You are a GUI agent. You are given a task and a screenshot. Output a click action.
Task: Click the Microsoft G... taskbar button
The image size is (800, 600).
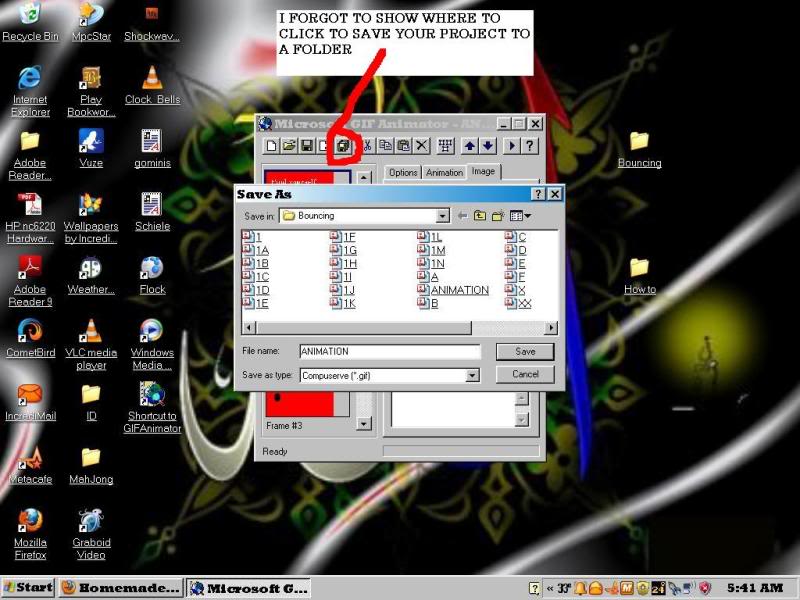click(248, 588)
